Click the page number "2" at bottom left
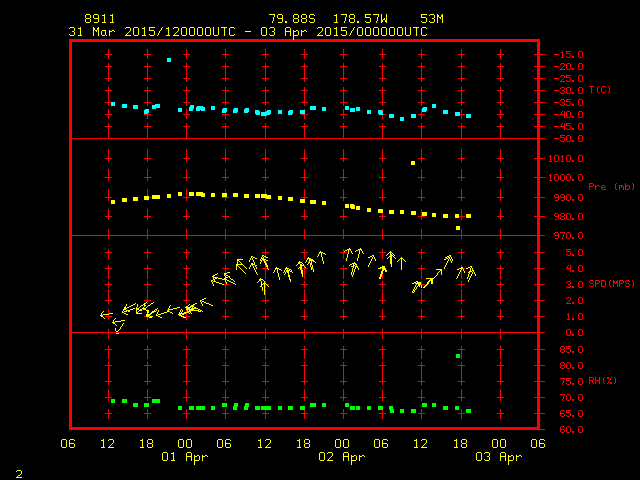 pyautogui.click(x=19, y=474)
